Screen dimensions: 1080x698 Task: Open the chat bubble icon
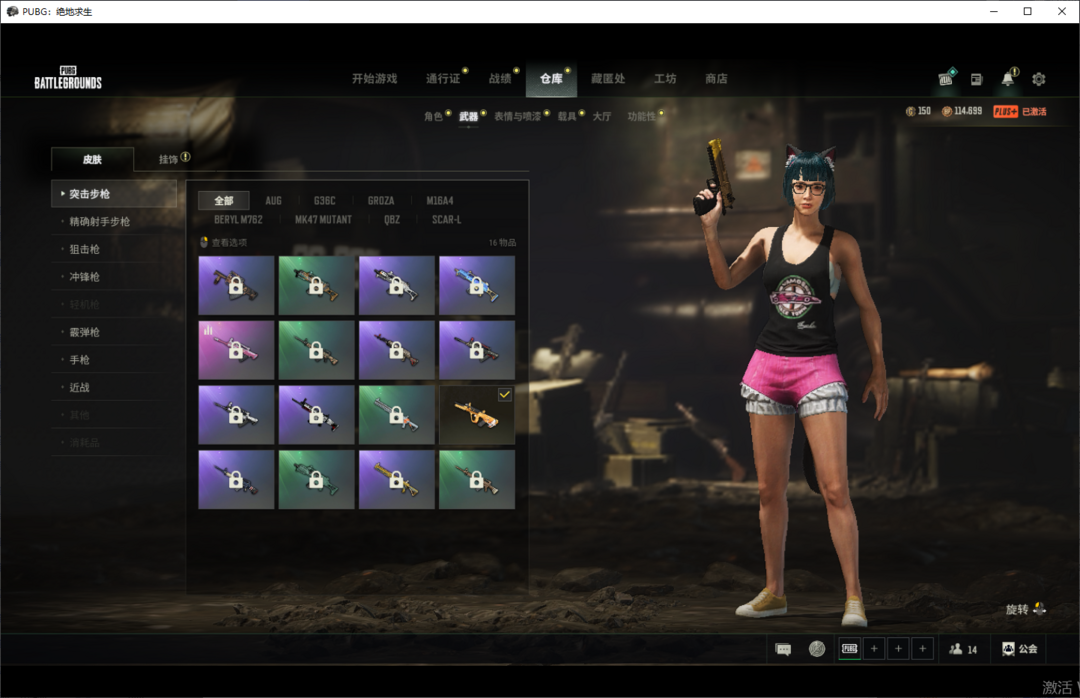pyautogui.click(x=783, y=649)
